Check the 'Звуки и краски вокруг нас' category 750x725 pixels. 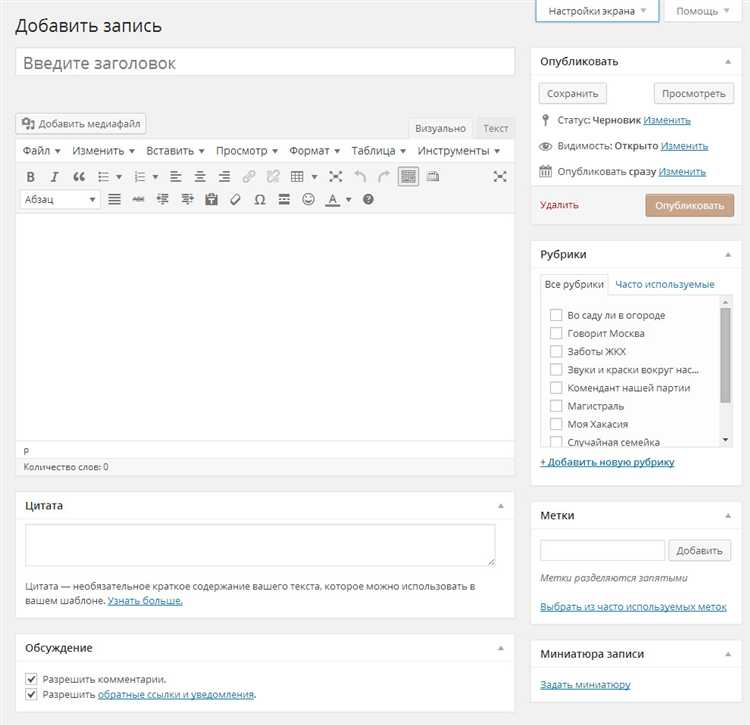tap(556, 370)
